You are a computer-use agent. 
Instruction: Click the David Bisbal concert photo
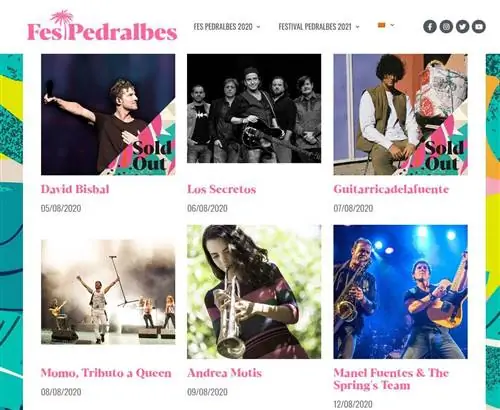click(108, 114)
